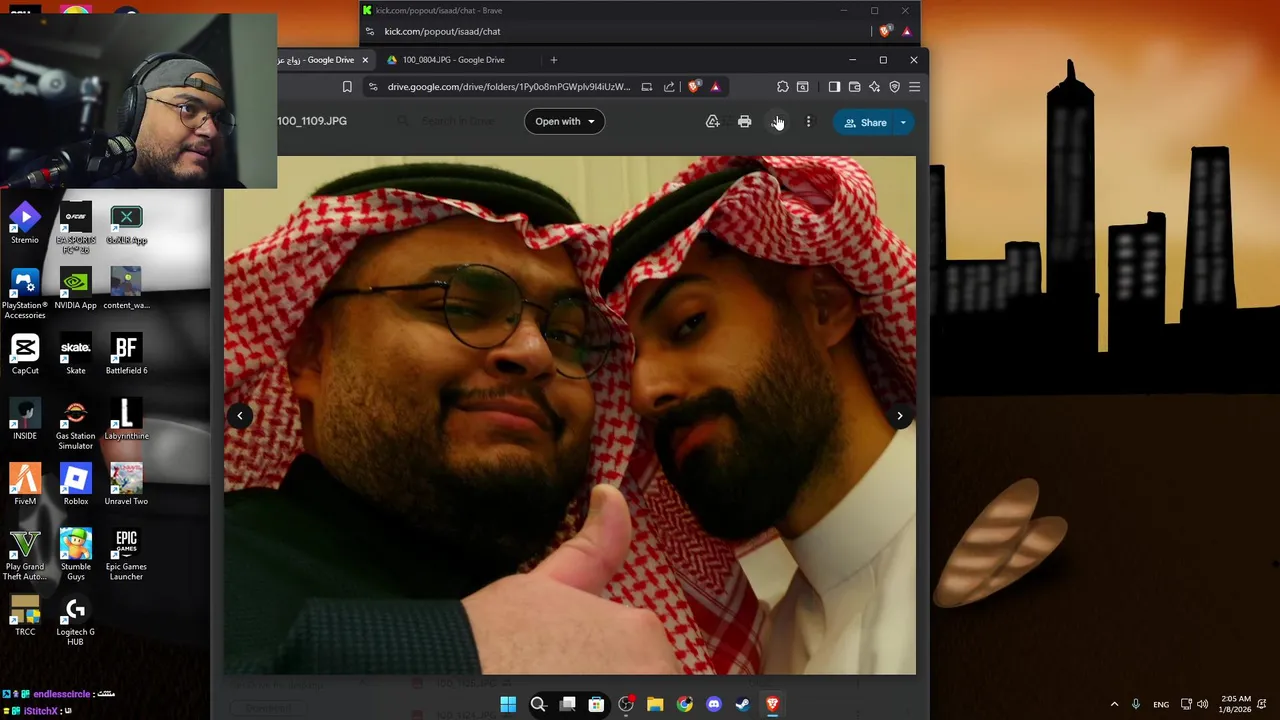This screenshot has height=720, width=1280.
Task: Click the share page icon in address bar
Action: [x=669, y=87]
